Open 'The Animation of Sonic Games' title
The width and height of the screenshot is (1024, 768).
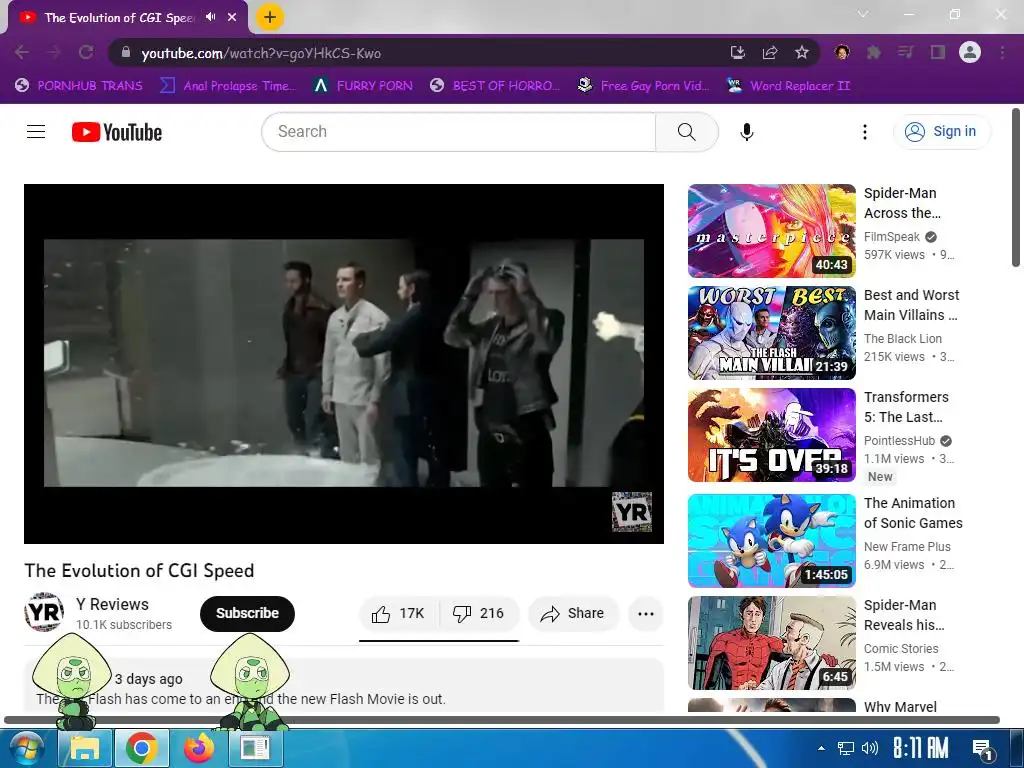tap(913, 513)
